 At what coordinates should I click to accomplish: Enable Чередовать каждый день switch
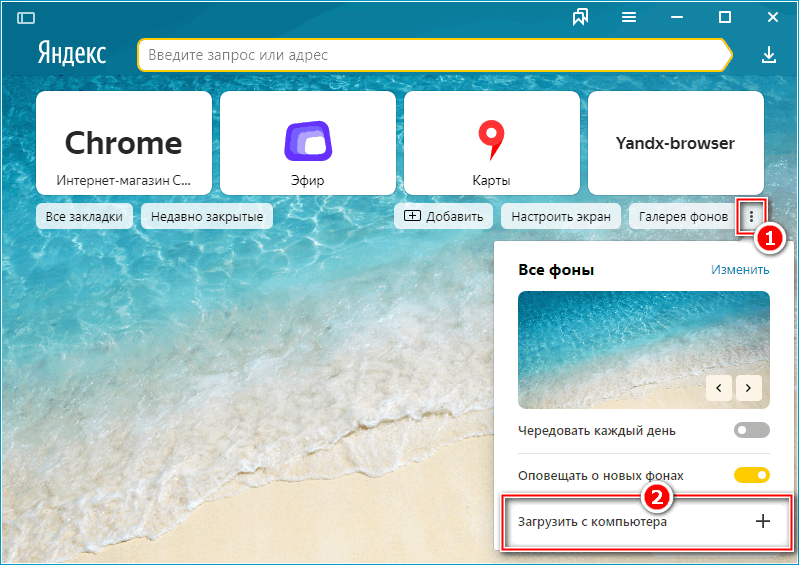[751, 431]
